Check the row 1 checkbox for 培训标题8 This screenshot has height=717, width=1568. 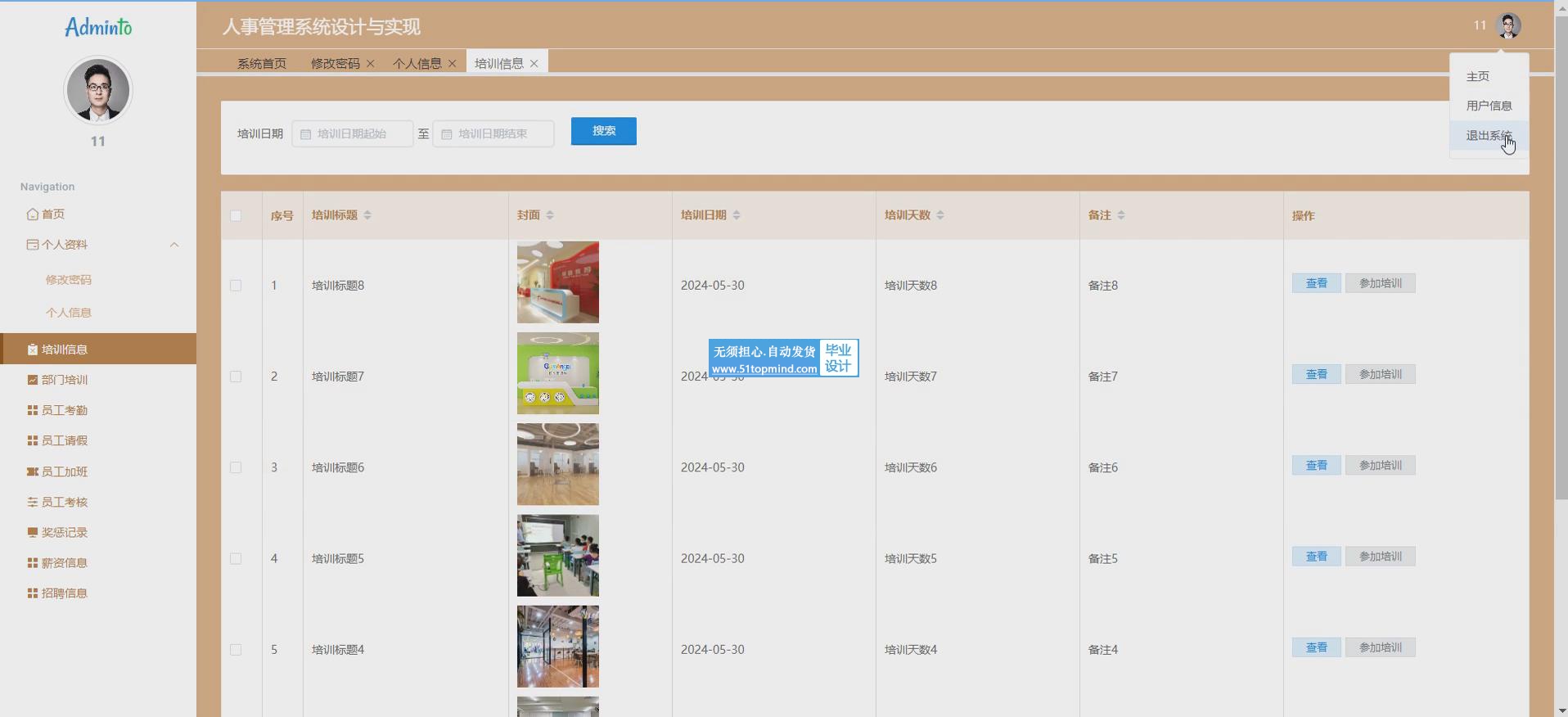point(236,286)
